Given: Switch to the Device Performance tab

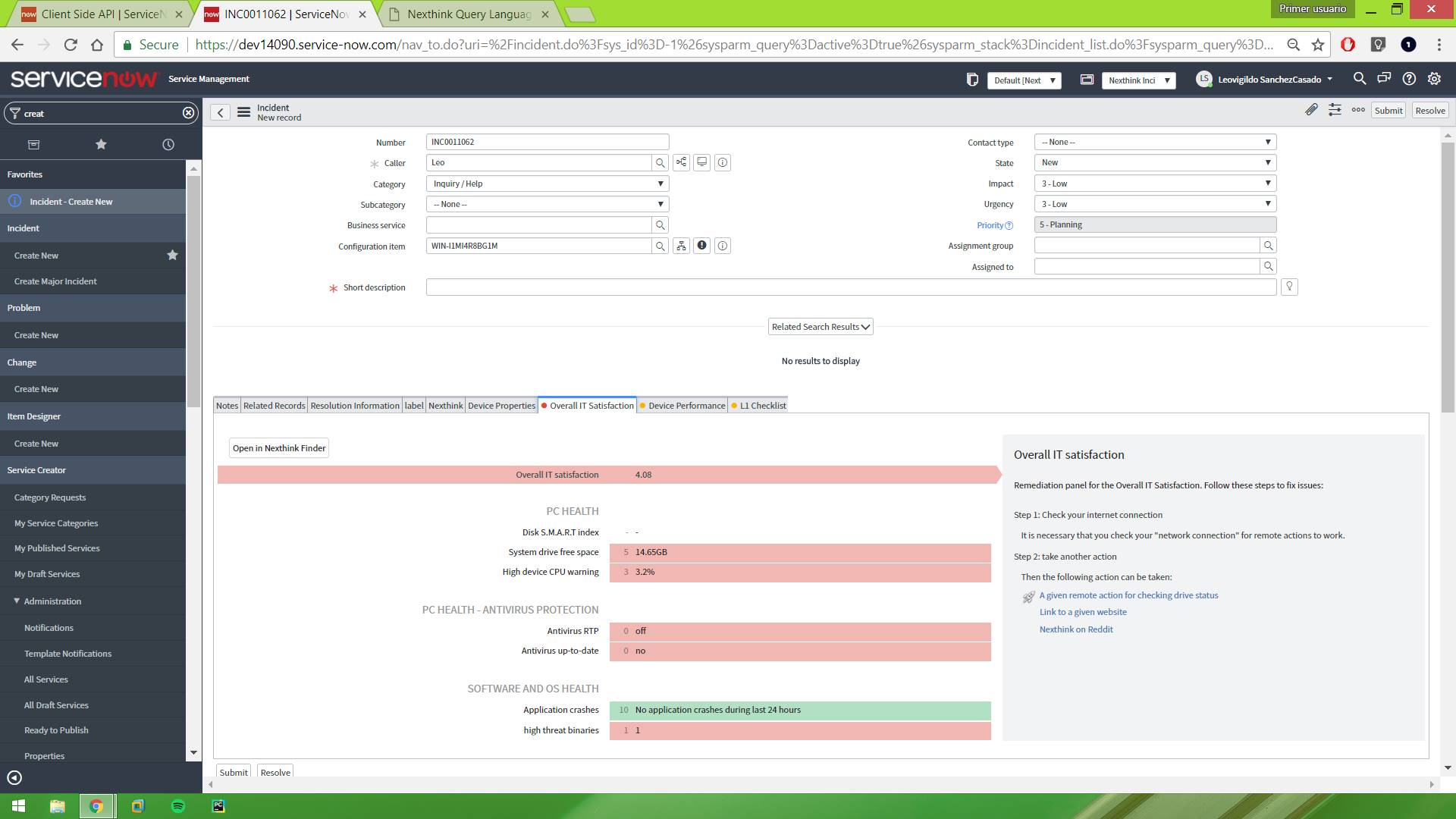Looking at the screenshot, I should point(685,405).
